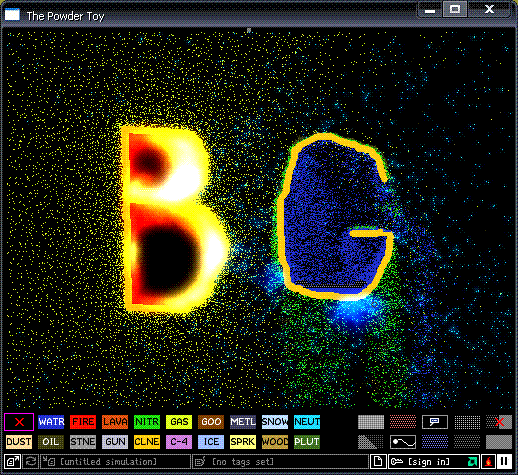518x475 pixels.
Task: Choose the WATR element
Action: coord(51,422)
